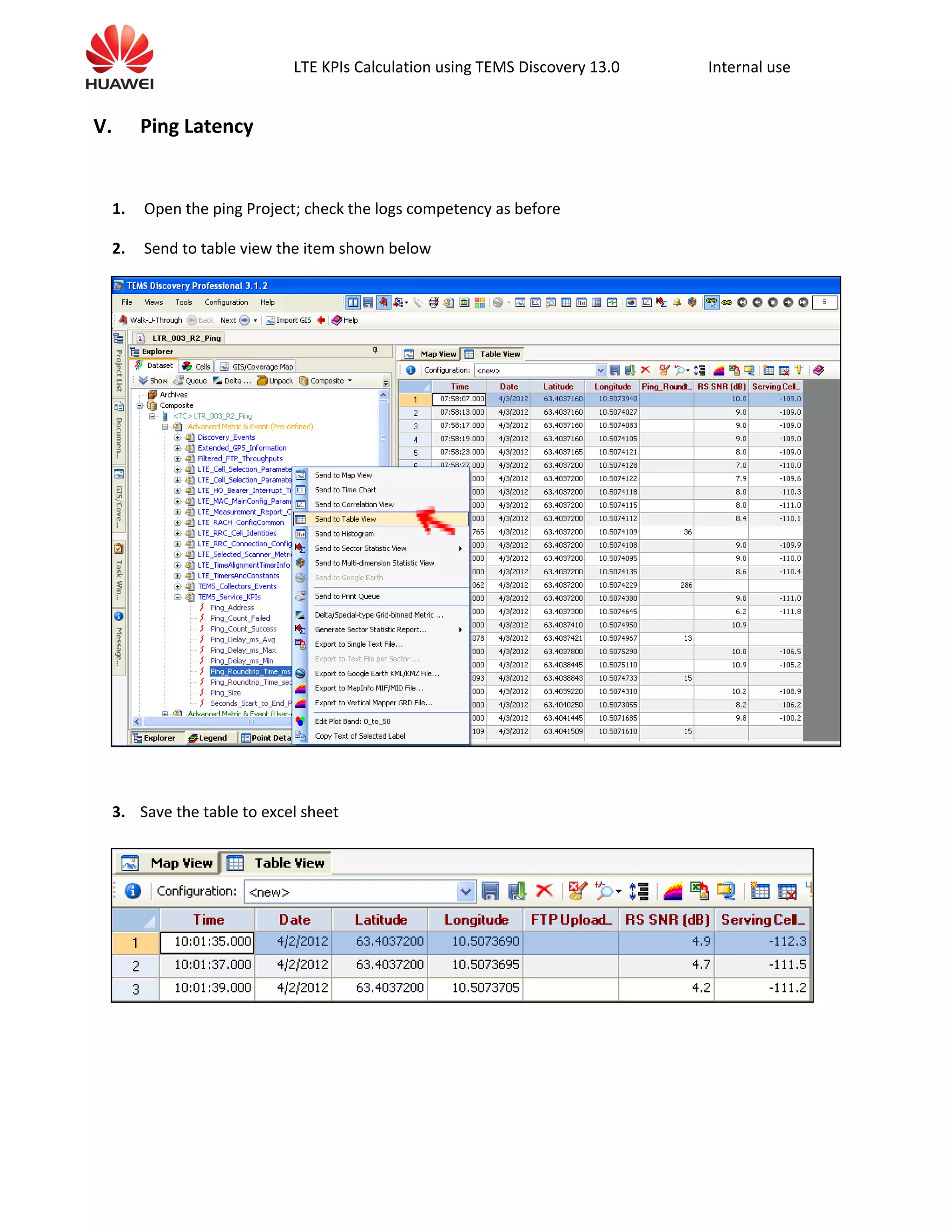Choose Edit Plot Band: 0_to_50
The width and height of the screenshot is (952, 1232).
click(x=381, y=722)
